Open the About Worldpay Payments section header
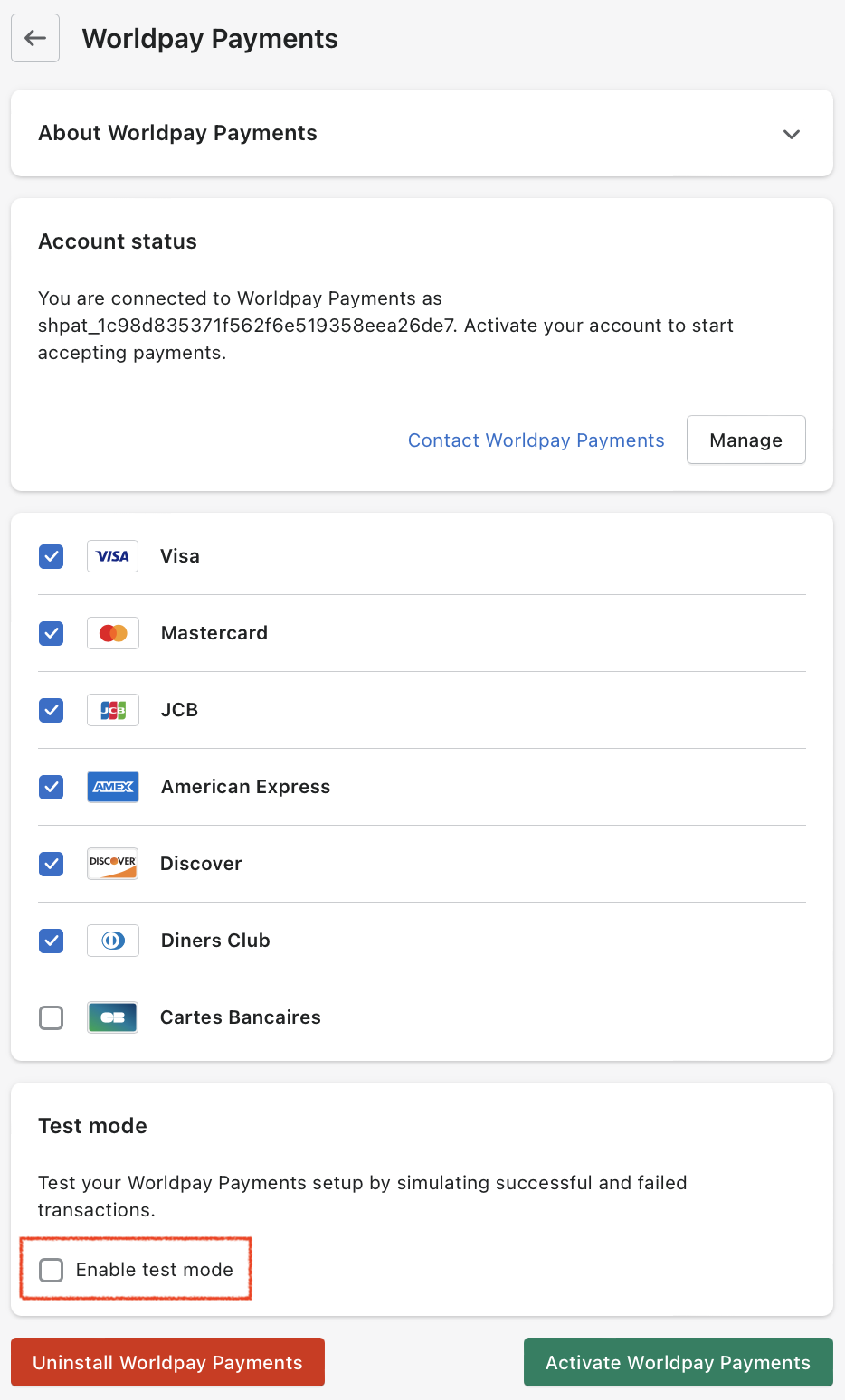The image size is (845, 1400). pos(178,133)
